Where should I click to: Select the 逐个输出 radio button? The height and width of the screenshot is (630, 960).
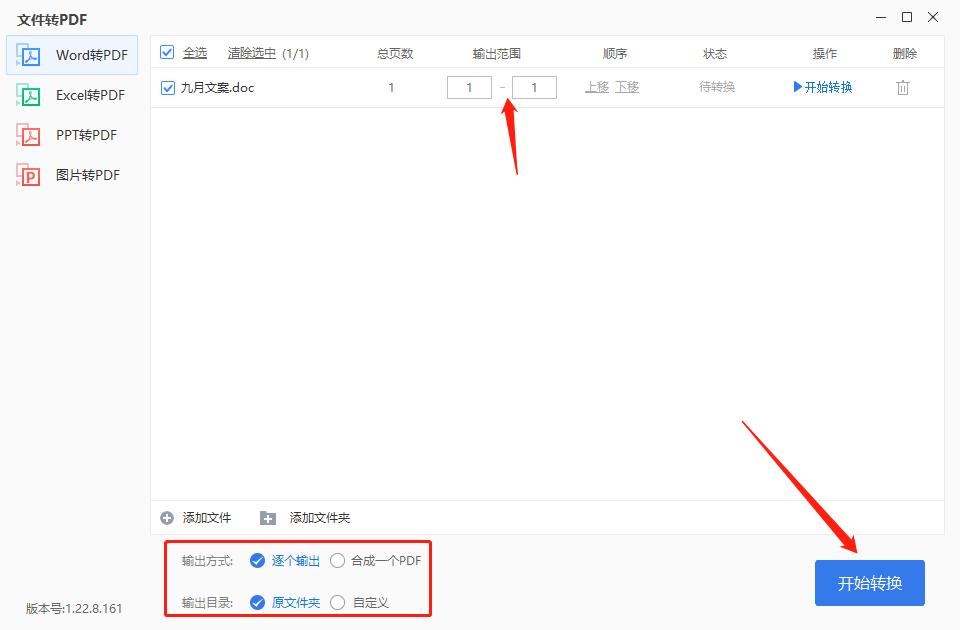click(258, 561)
